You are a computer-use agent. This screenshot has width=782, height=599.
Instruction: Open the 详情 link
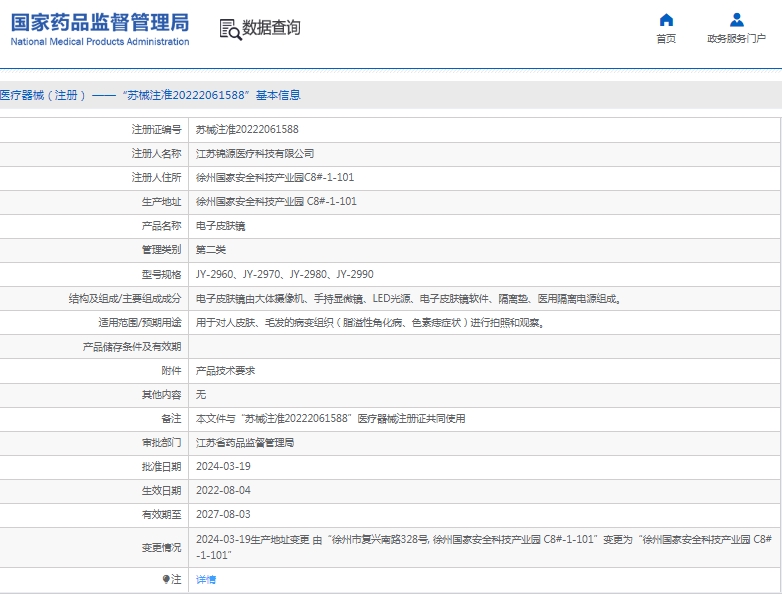[x=206, y=580]
